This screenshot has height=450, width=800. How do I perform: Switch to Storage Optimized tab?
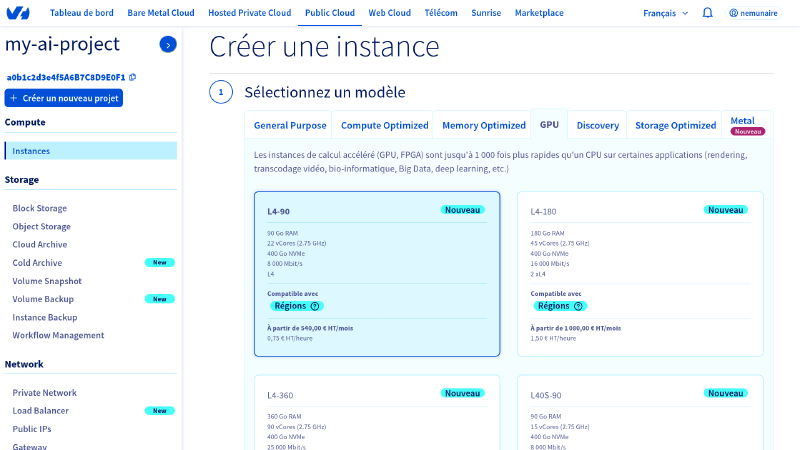tap(676, 126)
